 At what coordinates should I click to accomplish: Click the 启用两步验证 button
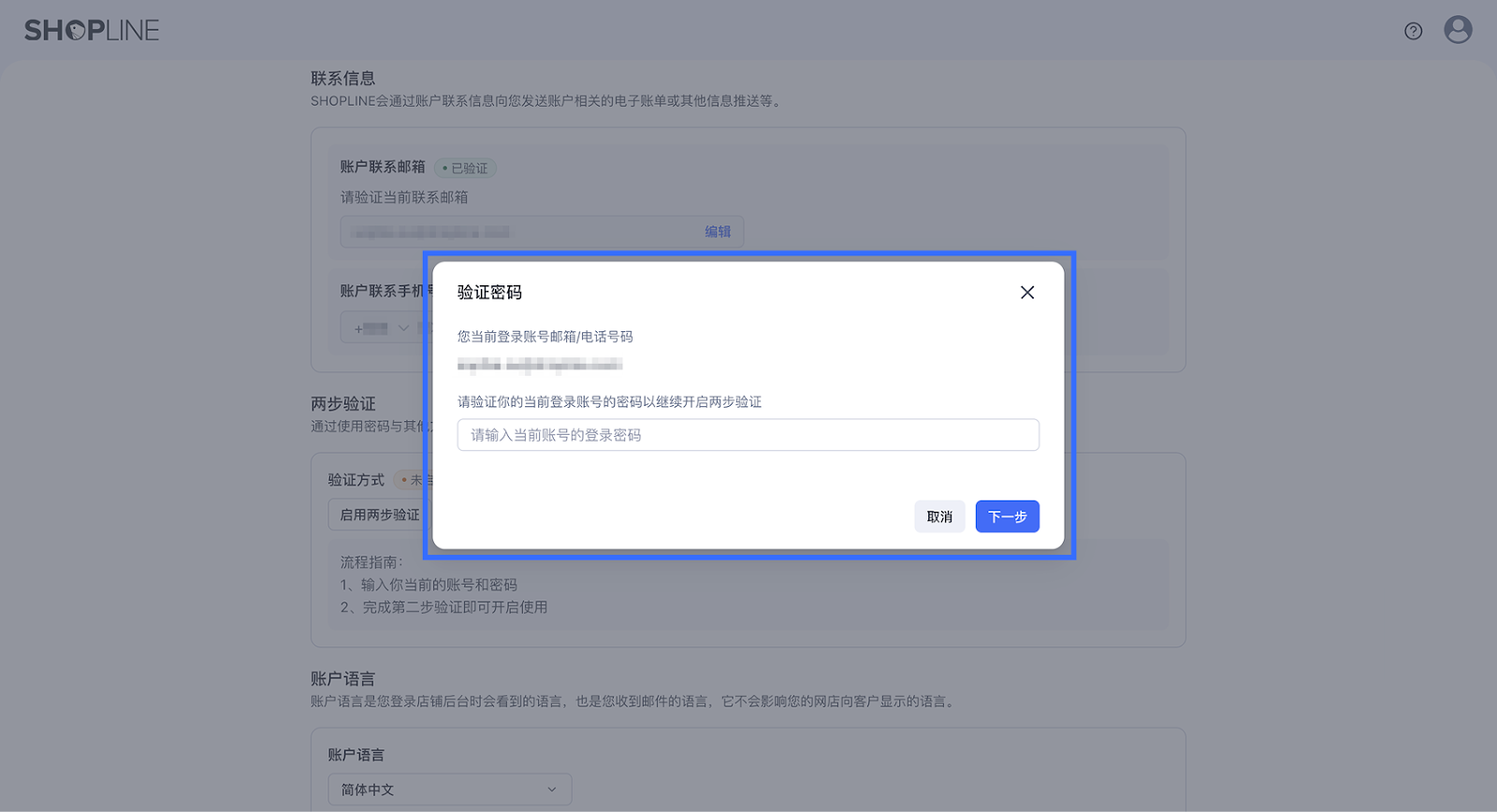379,515
